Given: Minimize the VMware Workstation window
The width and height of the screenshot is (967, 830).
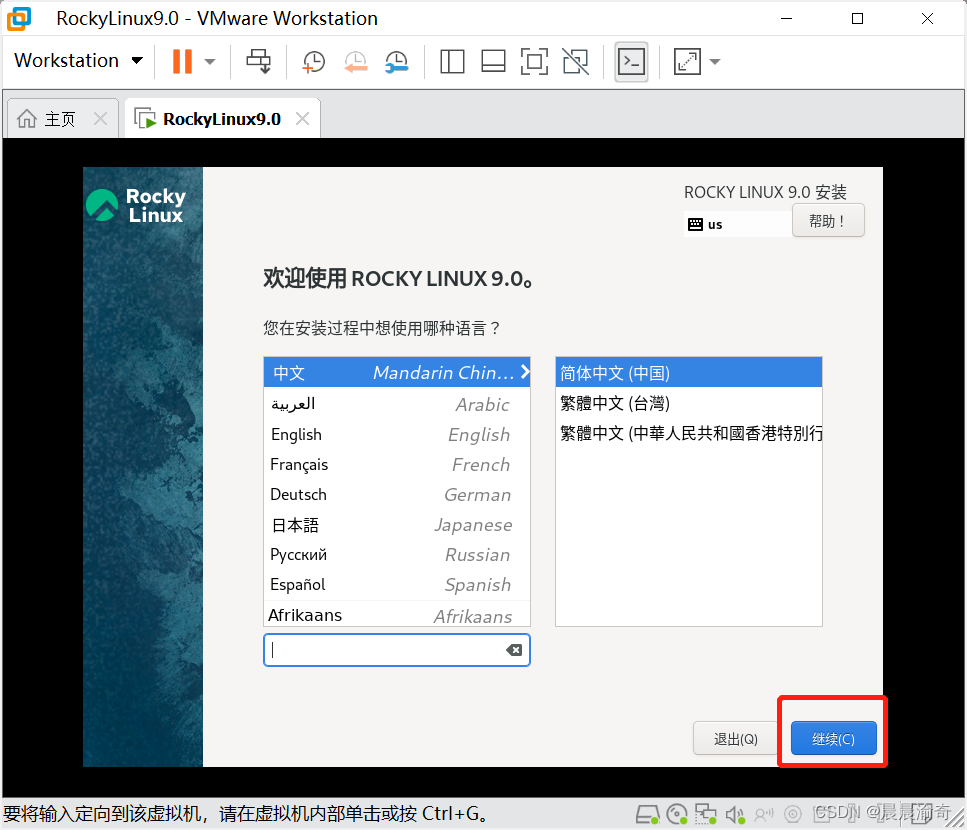Looking at the screenshot, I should (786, 18).
